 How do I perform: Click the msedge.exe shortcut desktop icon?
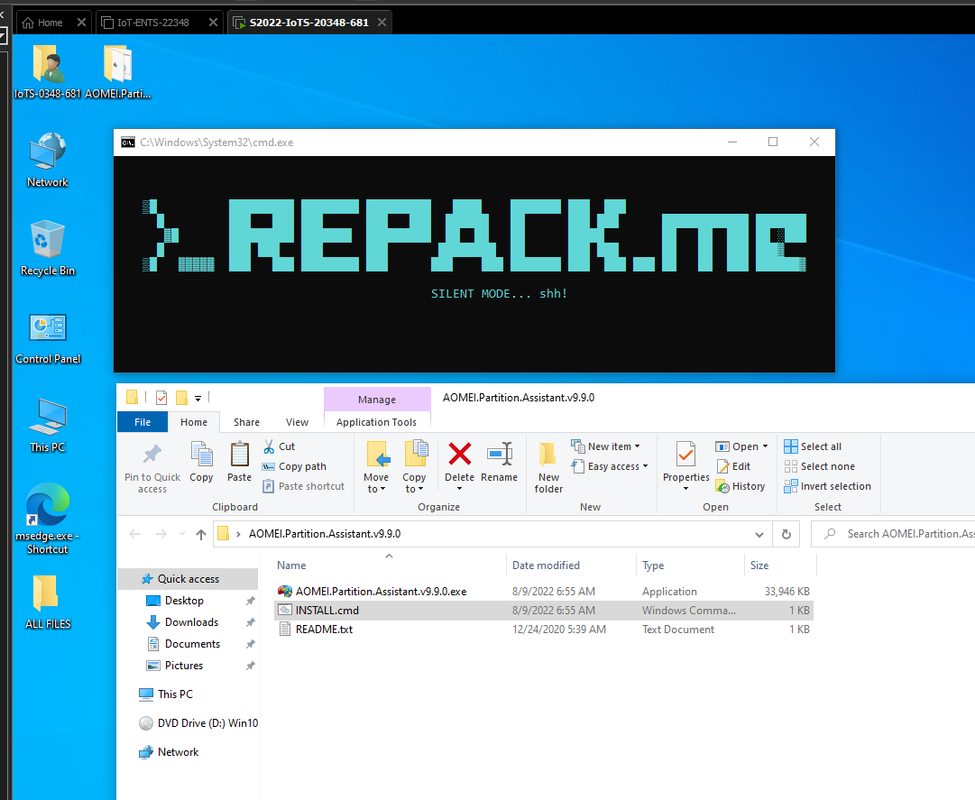[x=47, y=518]
